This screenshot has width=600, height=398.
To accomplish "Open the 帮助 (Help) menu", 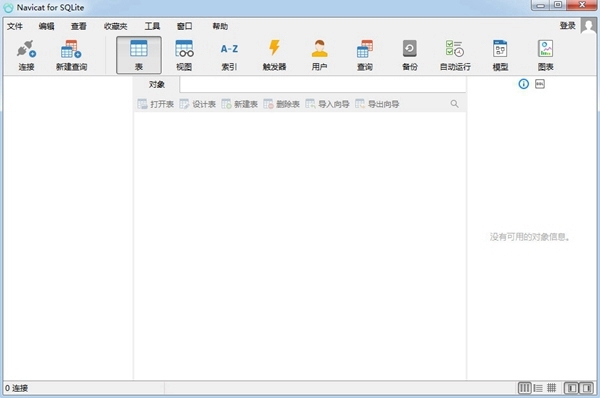I will point(220,26).
